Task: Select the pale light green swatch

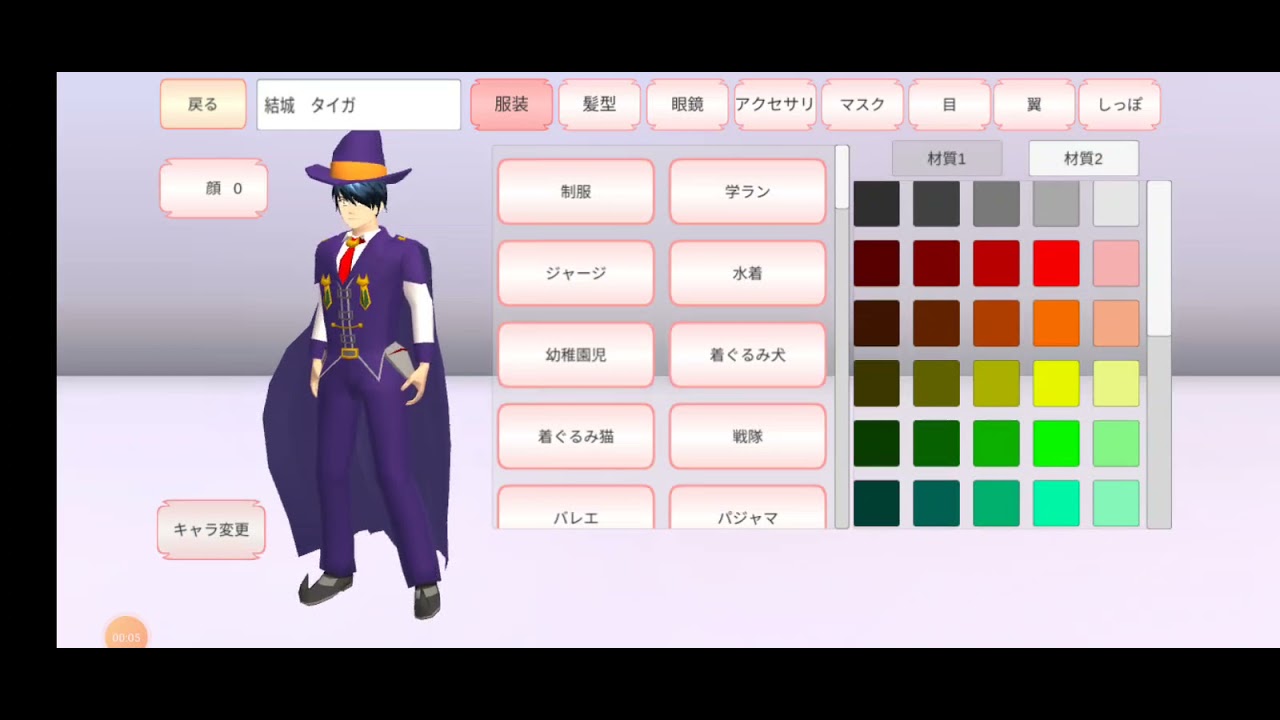Action: point(1116,443)
